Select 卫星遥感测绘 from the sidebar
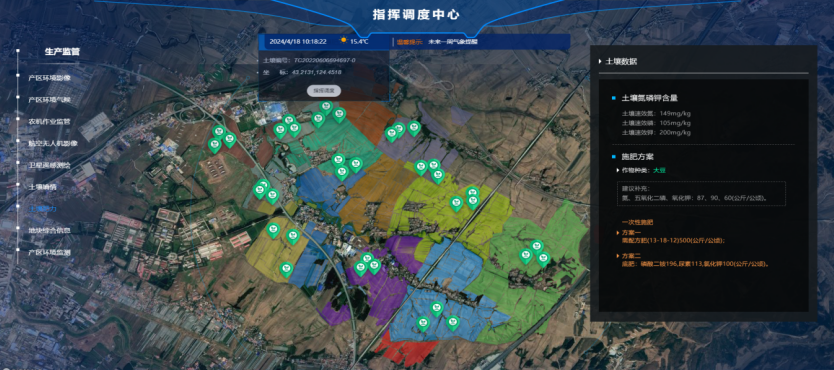Viewport: 834px width, 370px height. click(49, 165)
